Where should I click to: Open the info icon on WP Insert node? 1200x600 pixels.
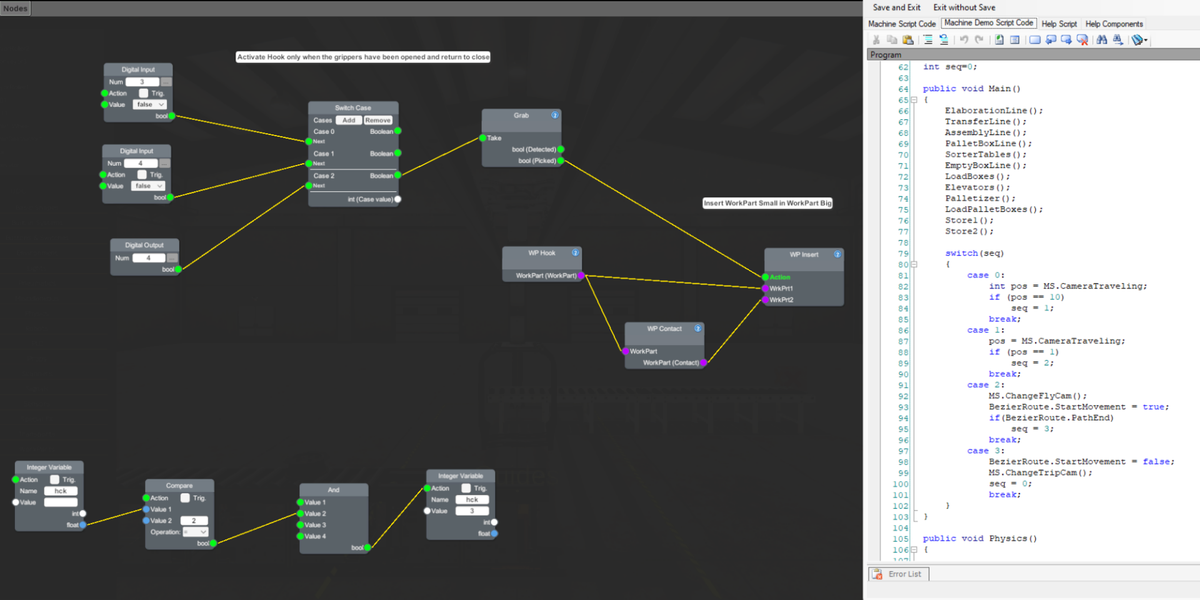point(837,255)
